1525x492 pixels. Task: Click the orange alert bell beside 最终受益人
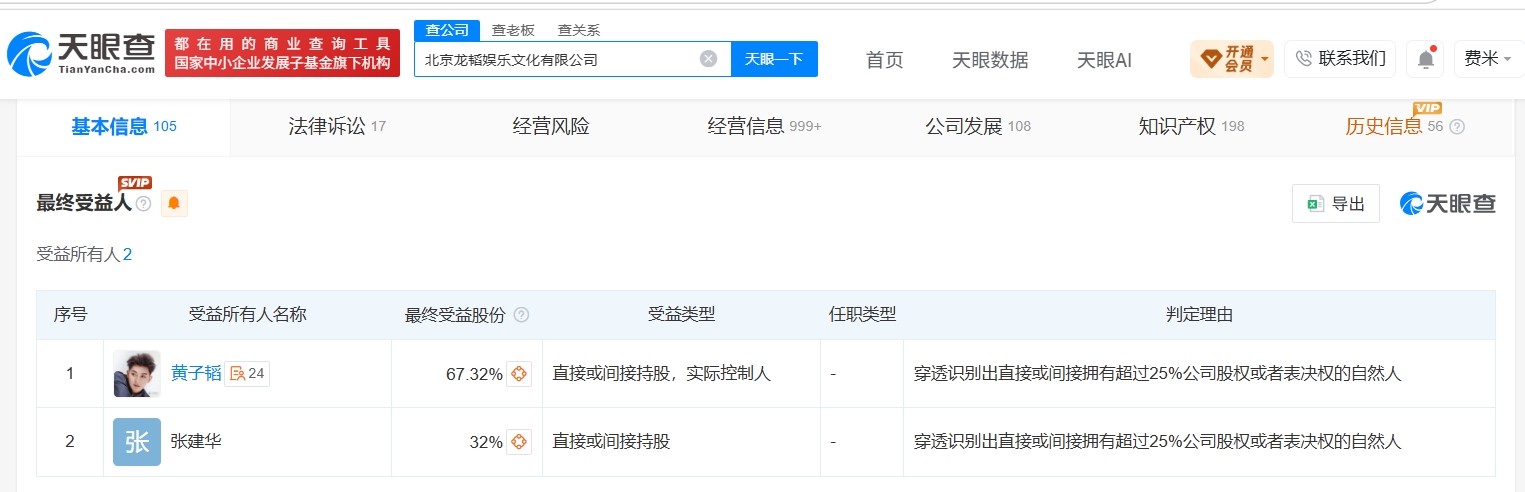coord(174,203)
